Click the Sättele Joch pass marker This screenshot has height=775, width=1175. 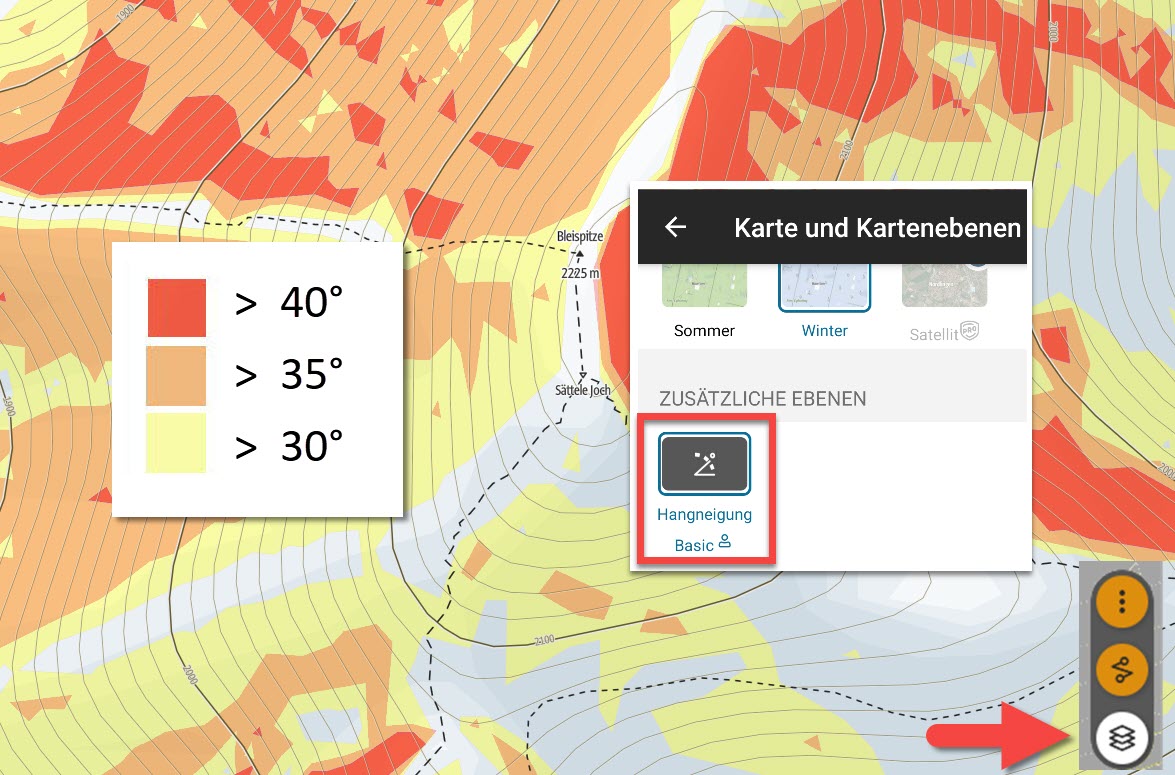582,375
